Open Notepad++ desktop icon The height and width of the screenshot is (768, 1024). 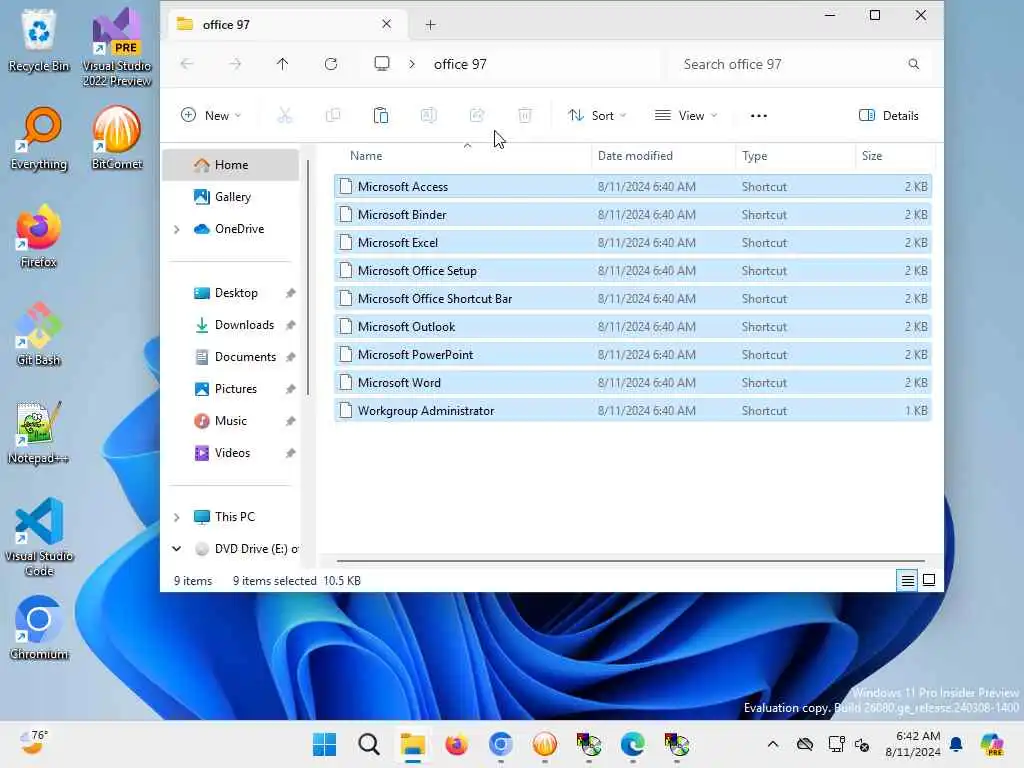[39, 432]
